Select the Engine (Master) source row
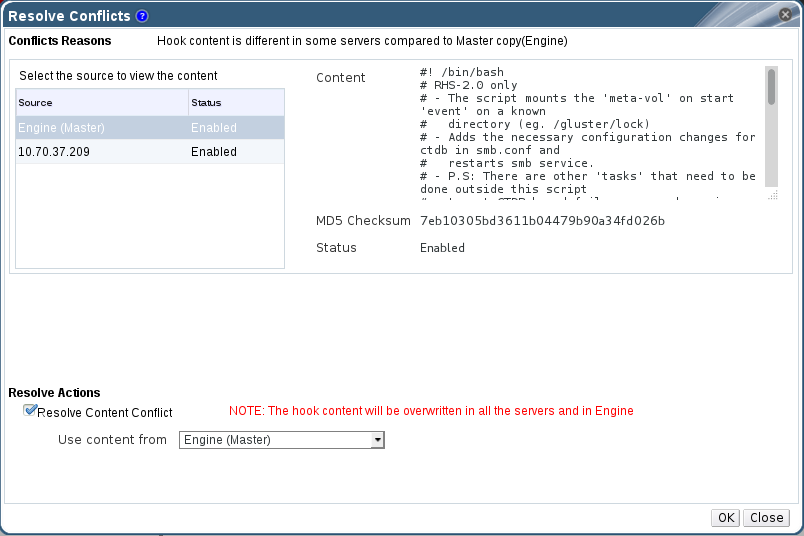 coord(102,128)
